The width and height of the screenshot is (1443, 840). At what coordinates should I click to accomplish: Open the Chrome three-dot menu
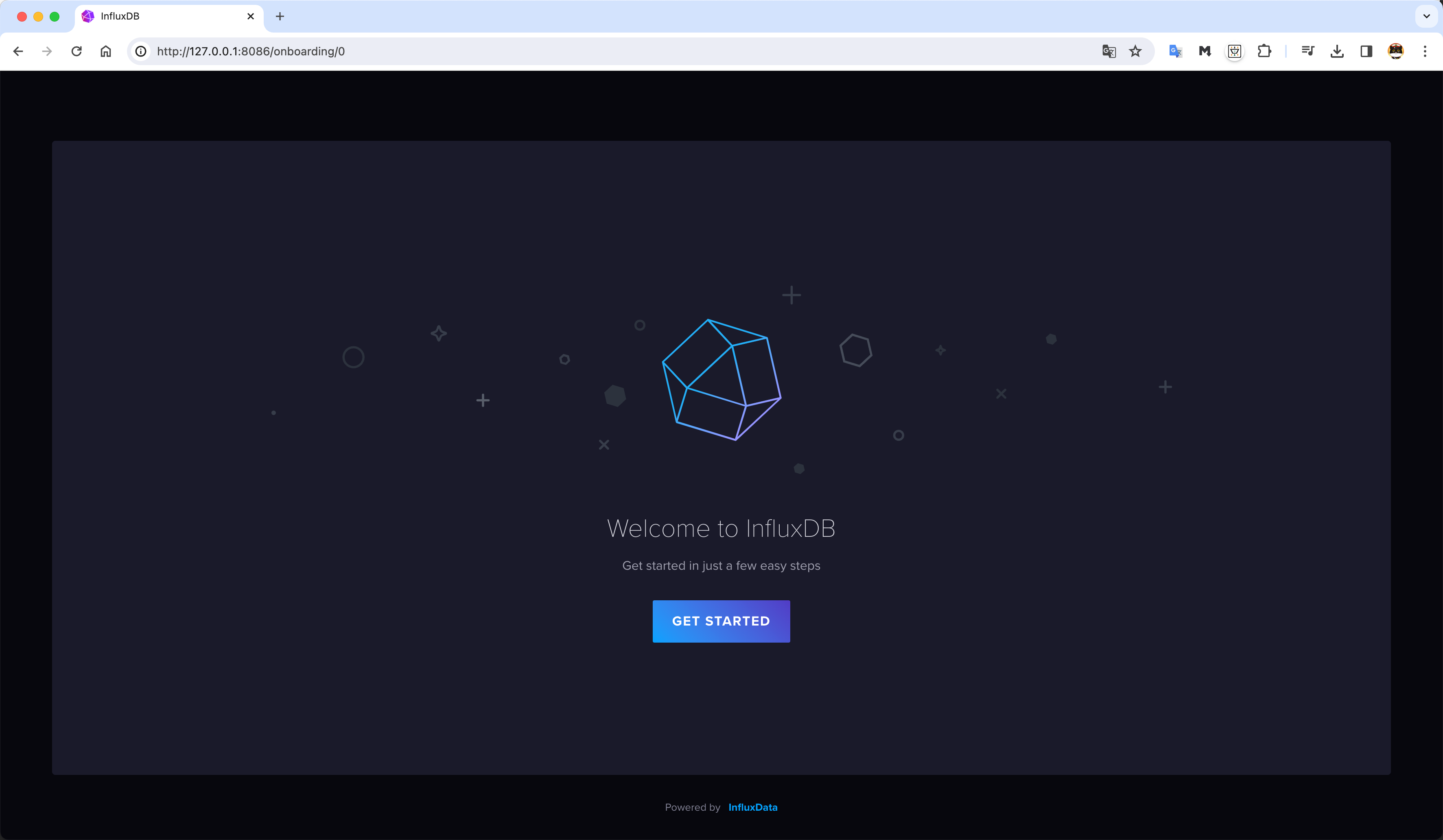pyautogui.click(x=1425, y=52)
